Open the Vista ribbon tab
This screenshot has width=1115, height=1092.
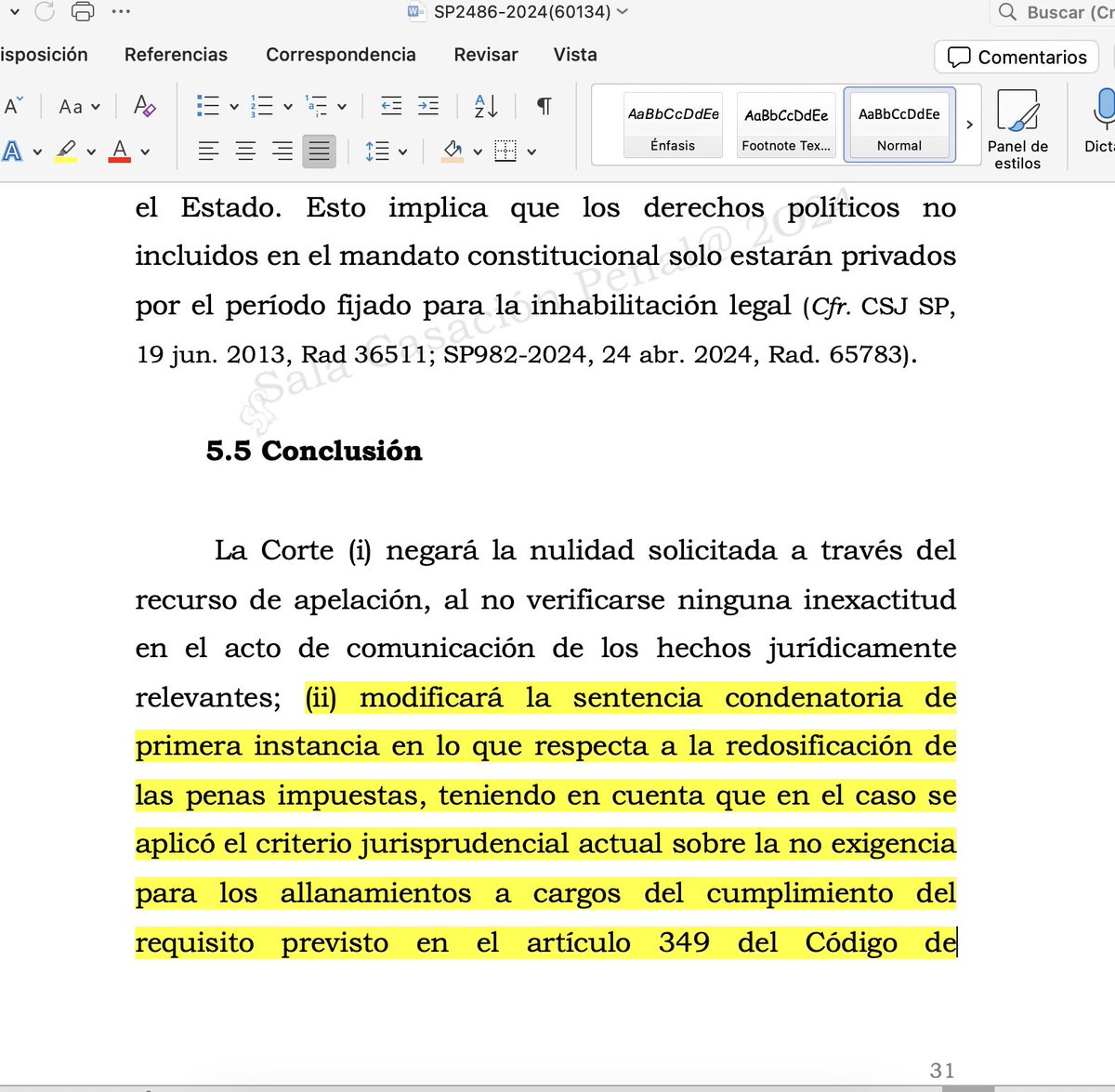click(x=575, y=55)
